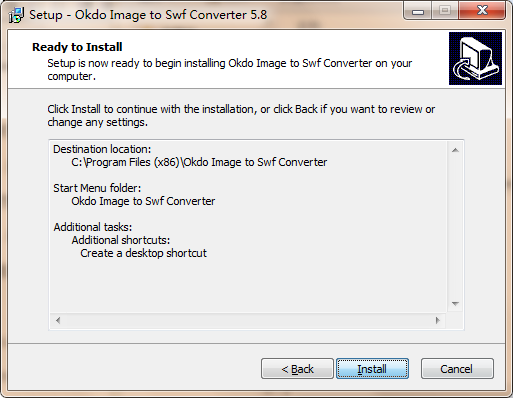Click the right arrow of the horizontal scrollbar

(438, 320)
